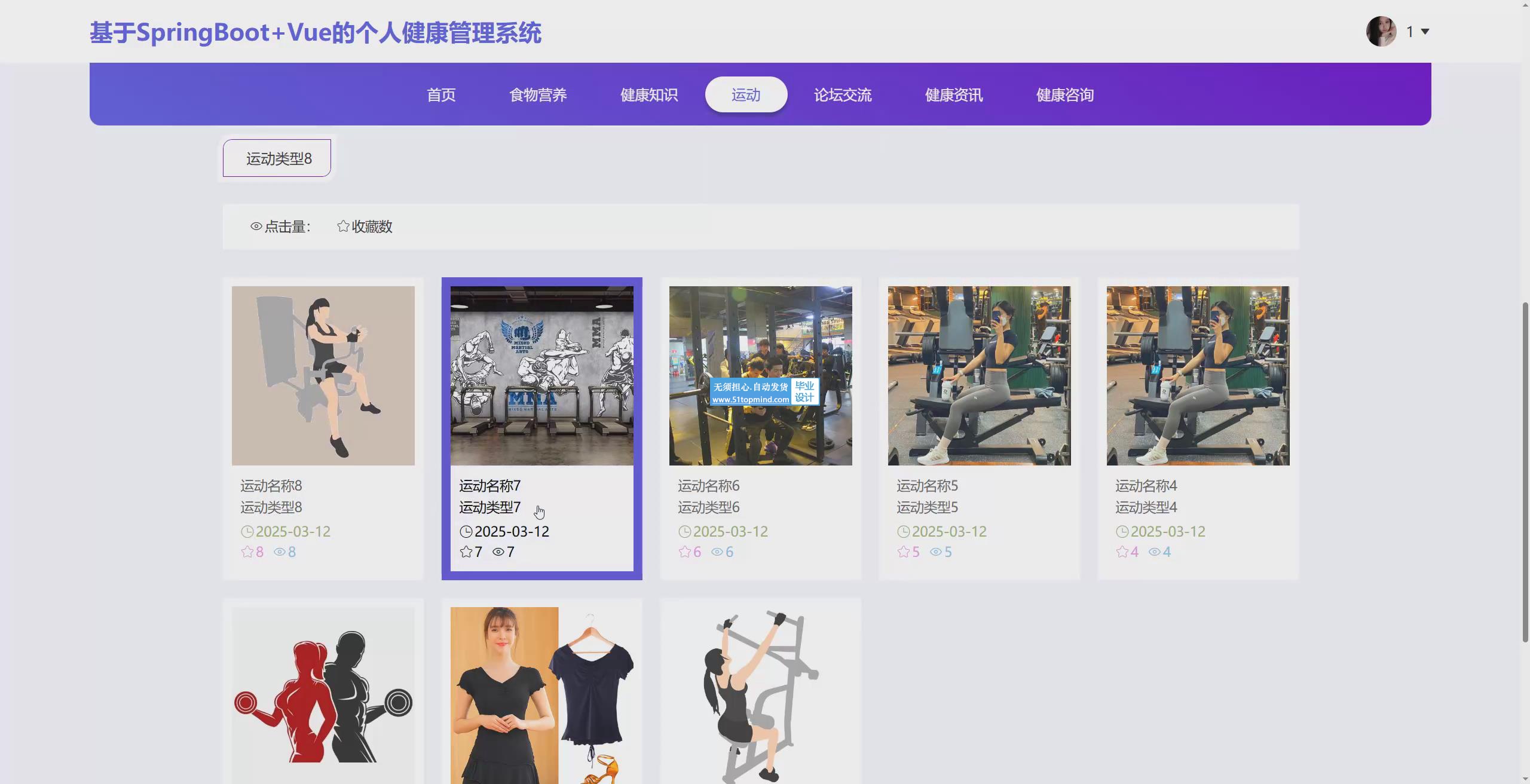Open the 论坛交流 menu item
Image resolution: width=1530 pixels, height=784 pixels.
[842, 94]
